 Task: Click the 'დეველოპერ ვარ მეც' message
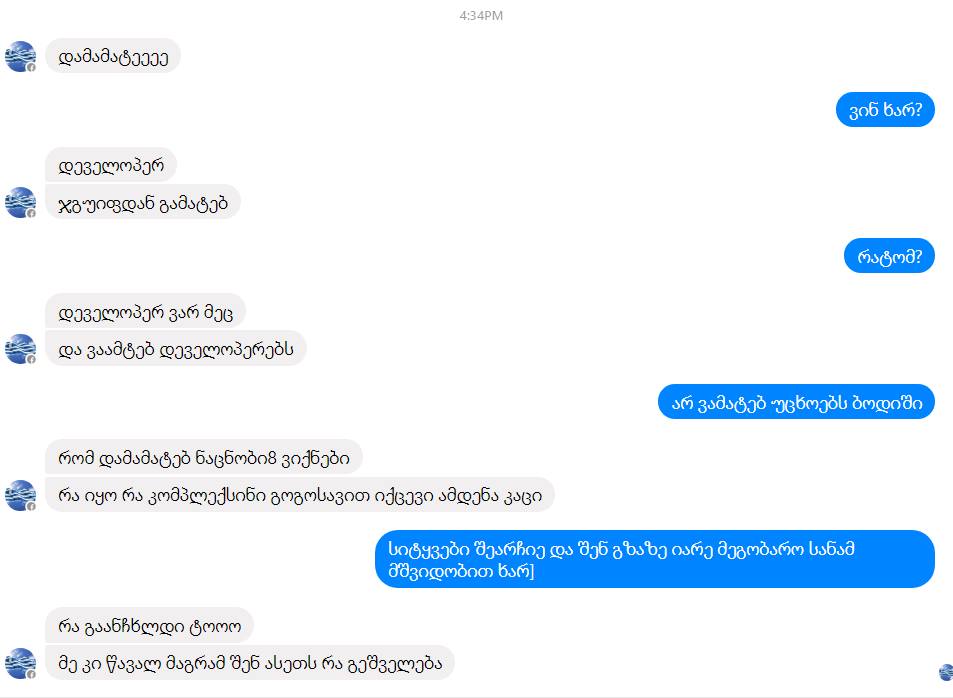[x=145, y=311]
